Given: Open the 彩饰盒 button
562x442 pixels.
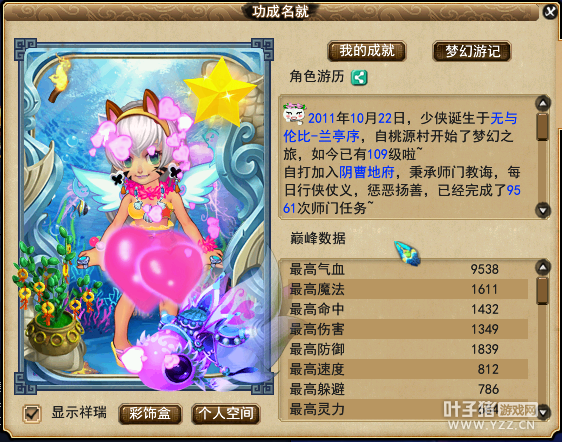Looking at the screenshot, I should pyautogui.click(x=150, y=414).
